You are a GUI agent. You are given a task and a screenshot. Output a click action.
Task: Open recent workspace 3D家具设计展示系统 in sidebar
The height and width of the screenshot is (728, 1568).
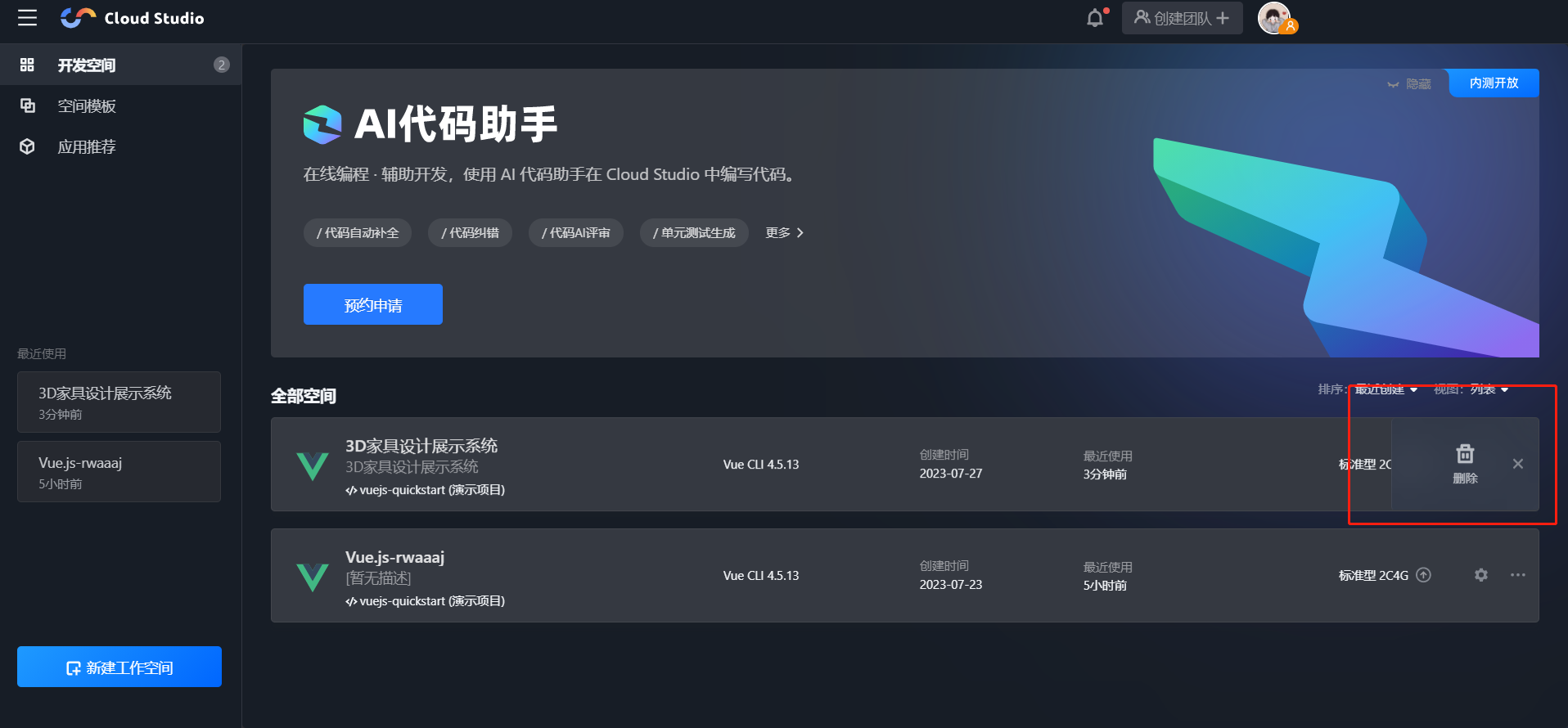tap(119, 402)
